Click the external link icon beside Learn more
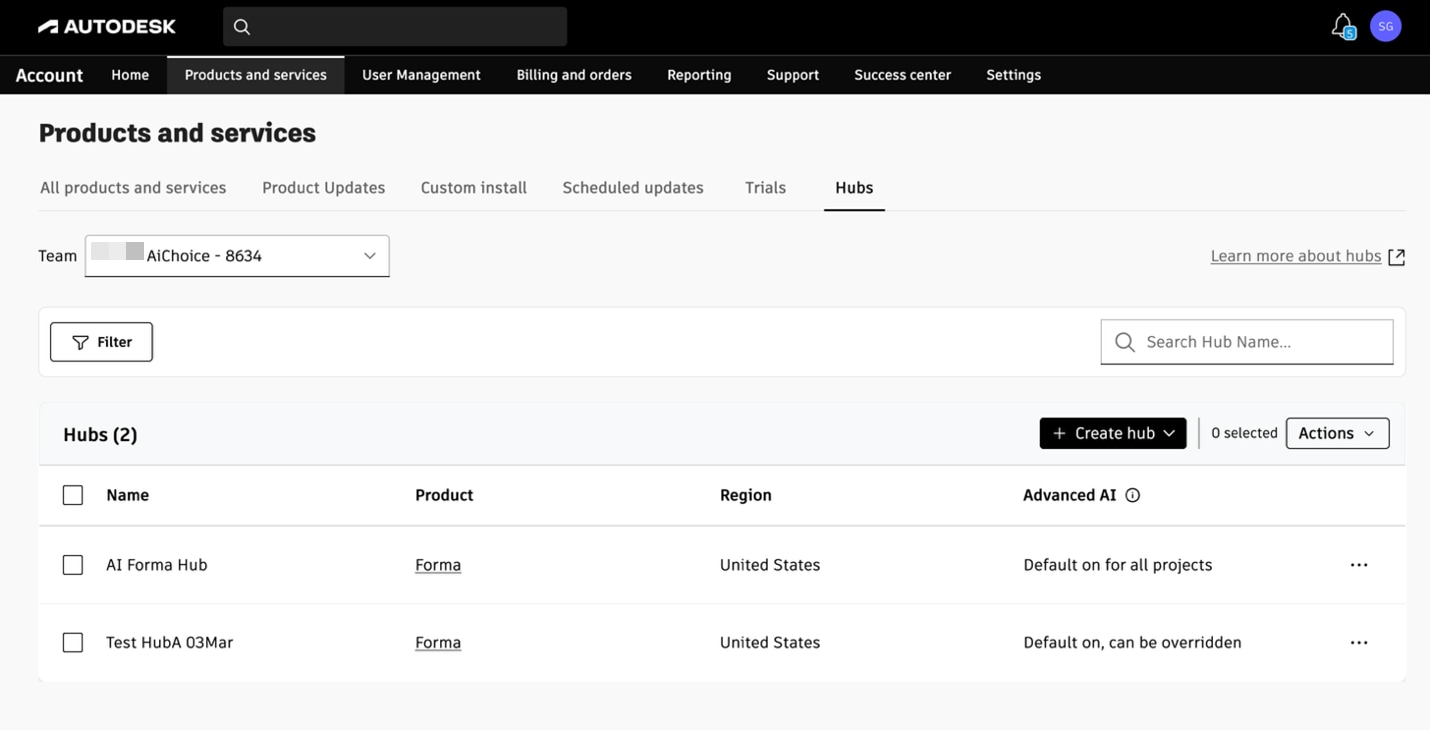This screenshot has height=730, width=1430. pyautogui.click(x=1397, y=257)
